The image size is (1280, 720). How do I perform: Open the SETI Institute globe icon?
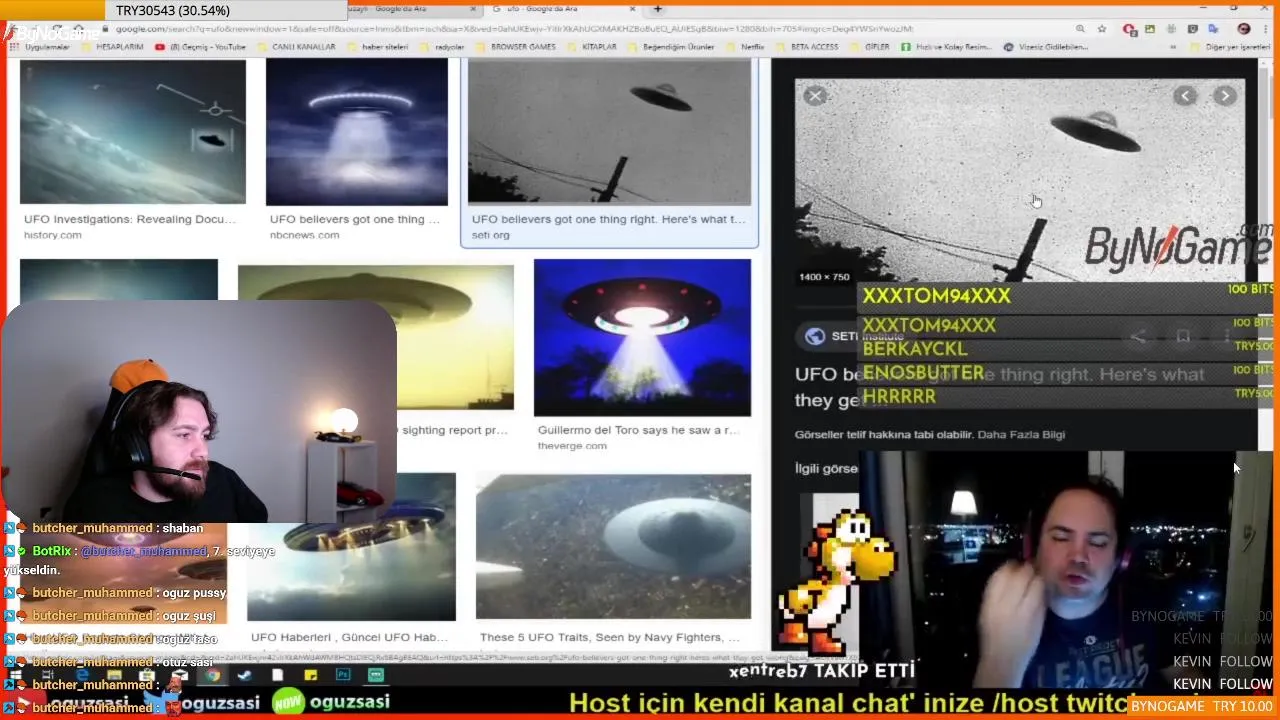815,336
